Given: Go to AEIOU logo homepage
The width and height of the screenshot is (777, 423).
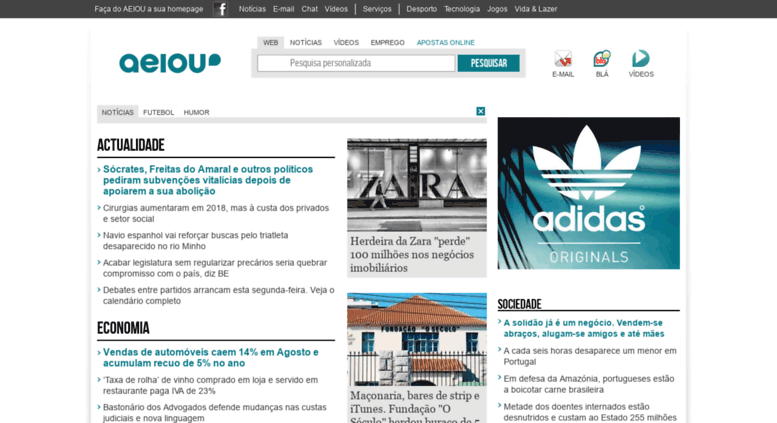Looking at the screenshot, I should click(x=169, y=63).
